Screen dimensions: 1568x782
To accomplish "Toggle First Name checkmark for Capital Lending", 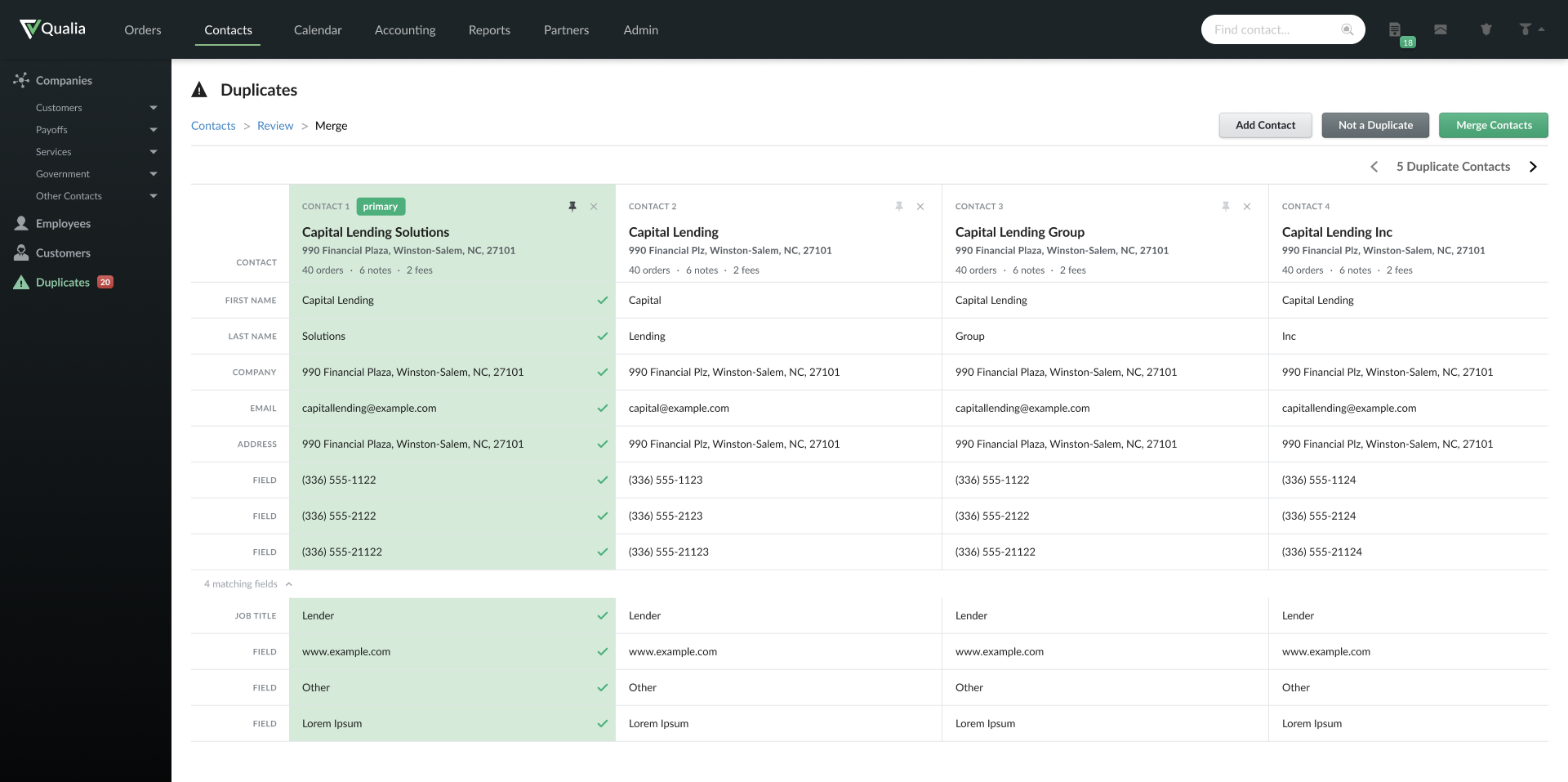I will tap(603, 300).
